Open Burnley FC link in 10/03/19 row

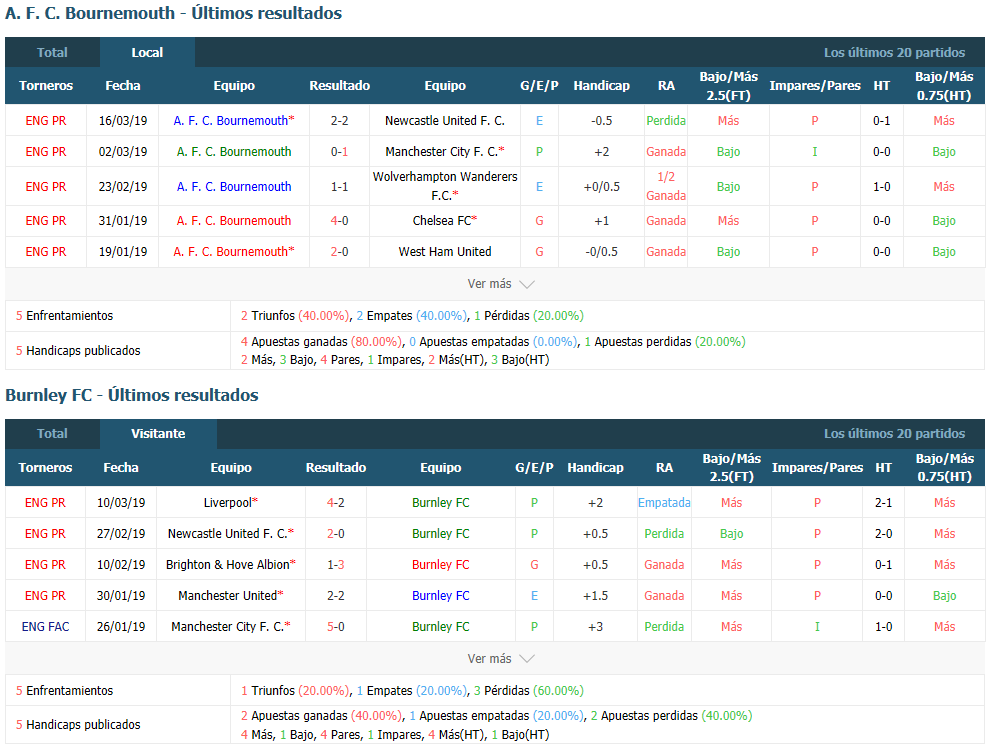441,502
